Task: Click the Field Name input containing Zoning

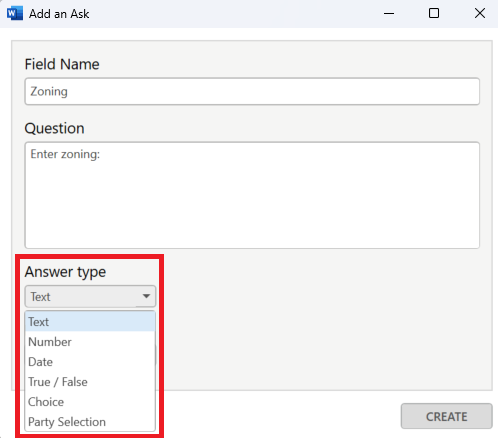Action: pos(252,91)
